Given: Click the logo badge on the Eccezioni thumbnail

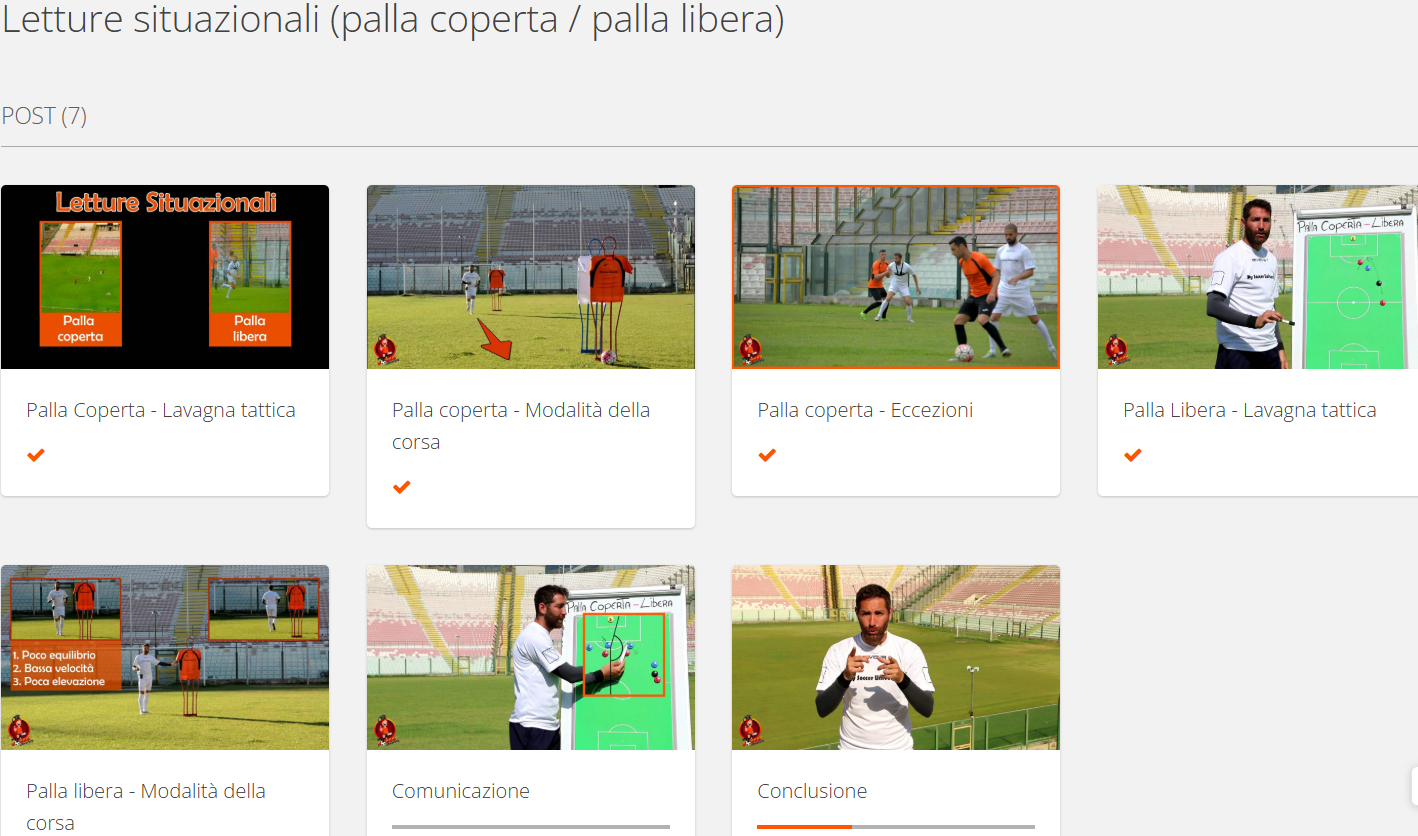Looking at the screenshot, I should [x=751, y=350].
